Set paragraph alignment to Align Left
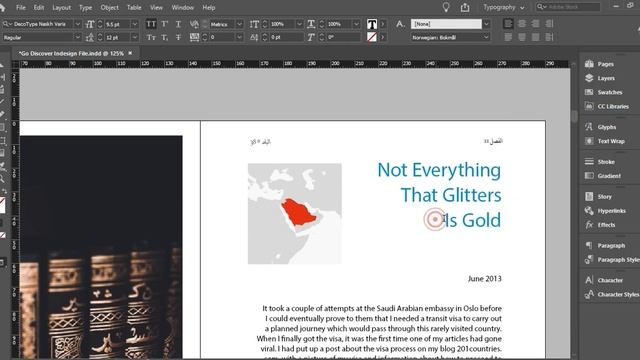The width and height of the screenshot is (640, 360). click(508, 24)
